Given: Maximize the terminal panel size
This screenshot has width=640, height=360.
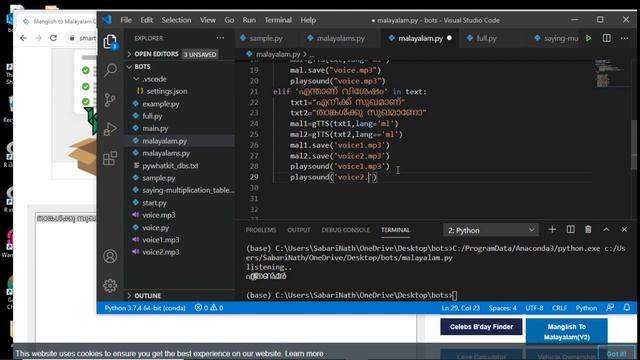Looking at the screenshot, I should point(607,229).
